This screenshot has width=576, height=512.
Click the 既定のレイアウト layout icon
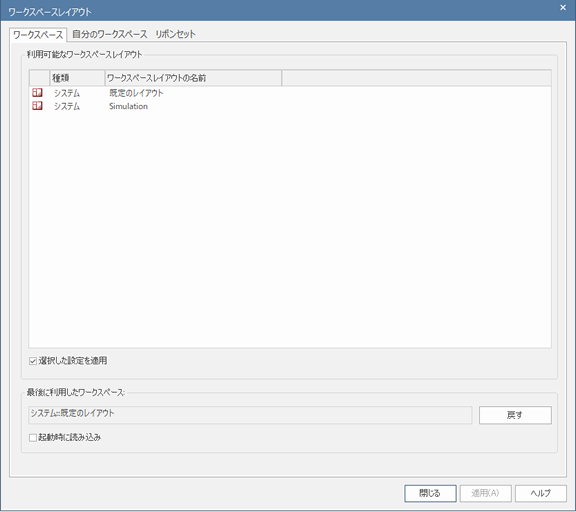37,93
